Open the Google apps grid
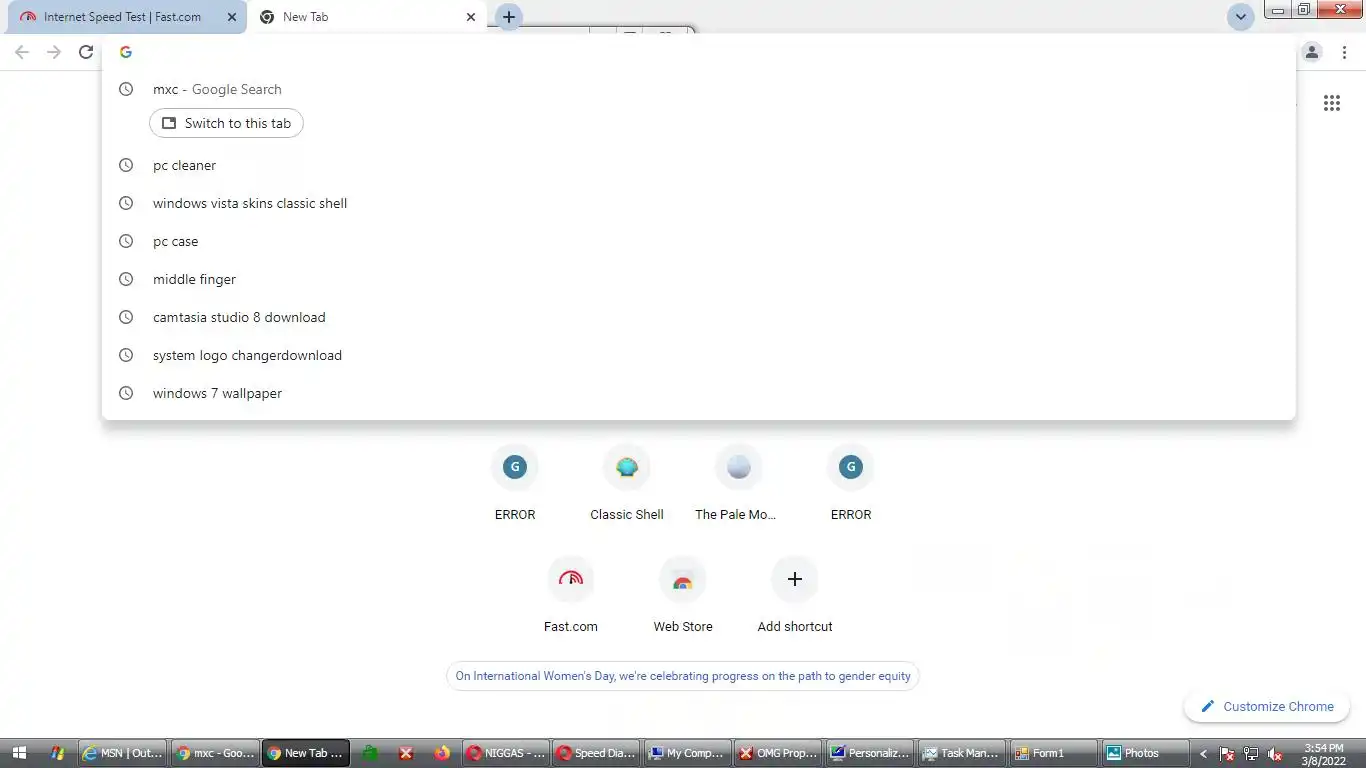This screenshot has height=768, width=1366. click(1332, 103)
